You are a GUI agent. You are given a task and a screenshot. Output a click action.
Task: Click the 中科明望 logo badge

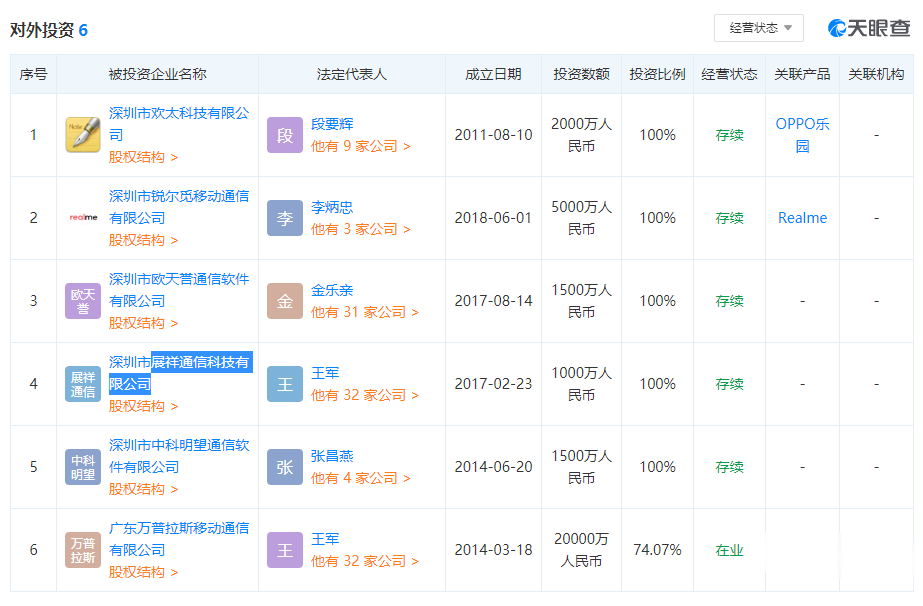pyautogui.click(x=83, y=467)
